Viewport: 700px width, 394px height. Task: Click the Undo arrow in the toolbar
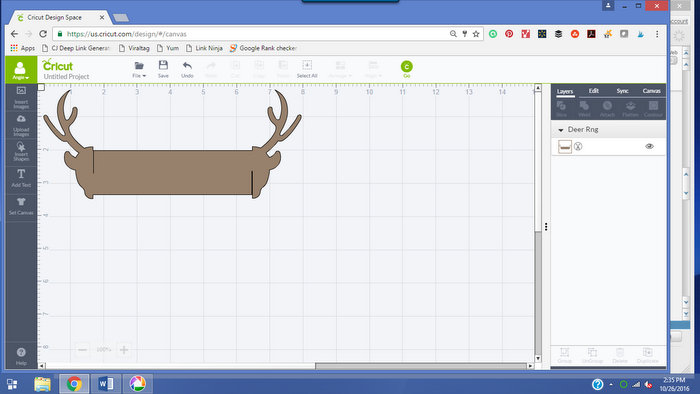point(187,69)
